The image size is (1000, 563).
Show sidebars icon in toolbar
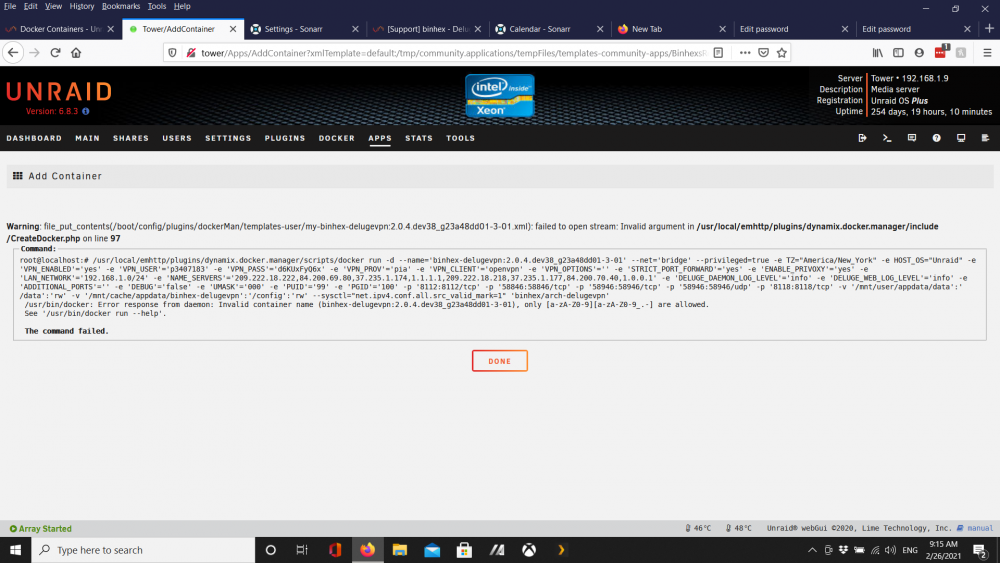[x=899, y=53]
